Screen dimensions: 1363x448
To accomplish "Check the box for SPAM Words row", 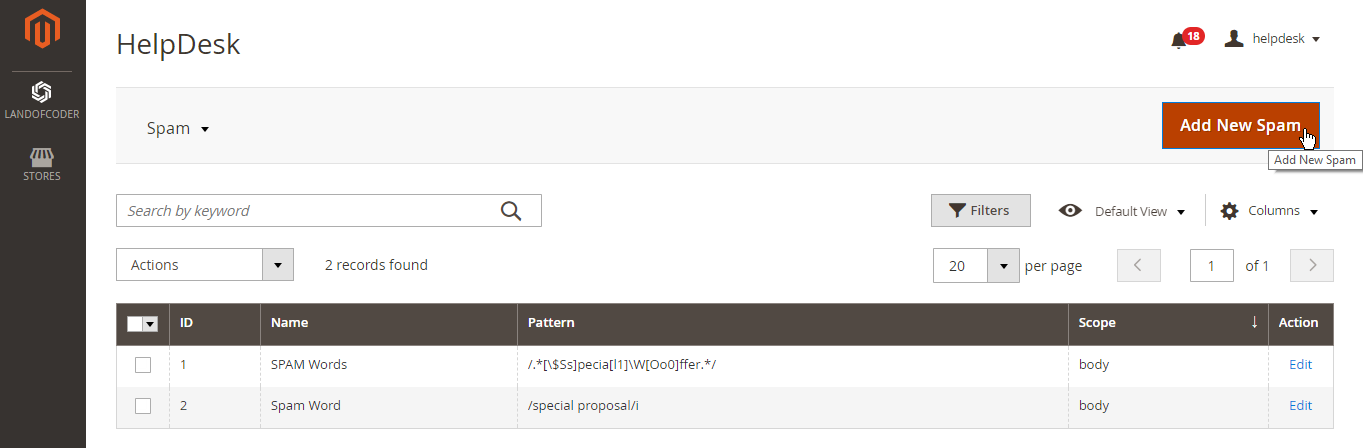I will tap(143, 365).
